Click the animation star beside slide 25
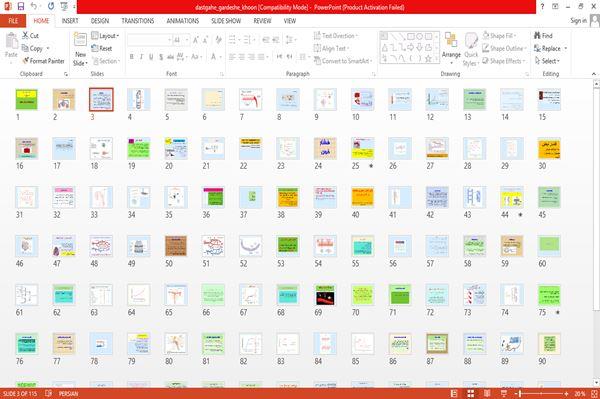Image resolution: width=600 pixels, height=399 pixels. click(371, 166)
